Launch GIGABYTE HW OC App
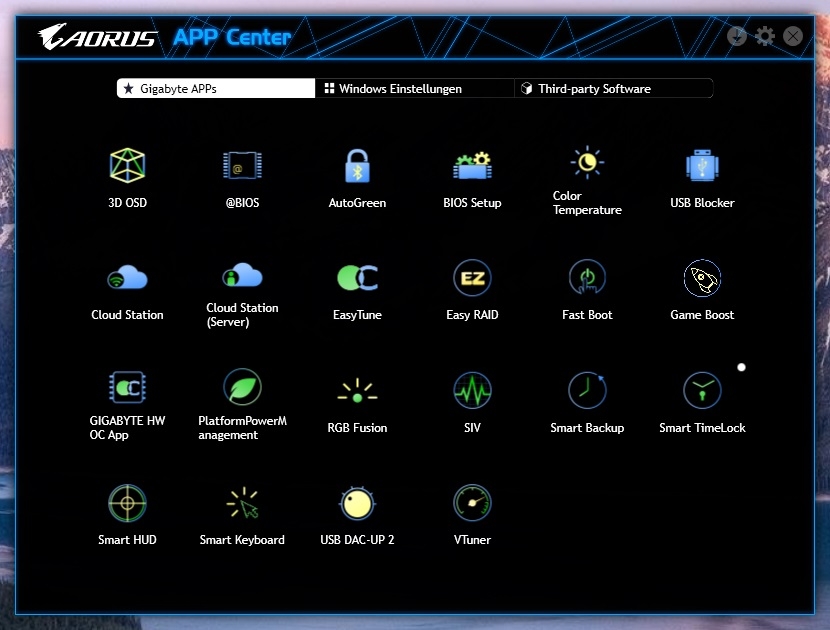Screen dimensions: 830x630 tap(127, 388)
